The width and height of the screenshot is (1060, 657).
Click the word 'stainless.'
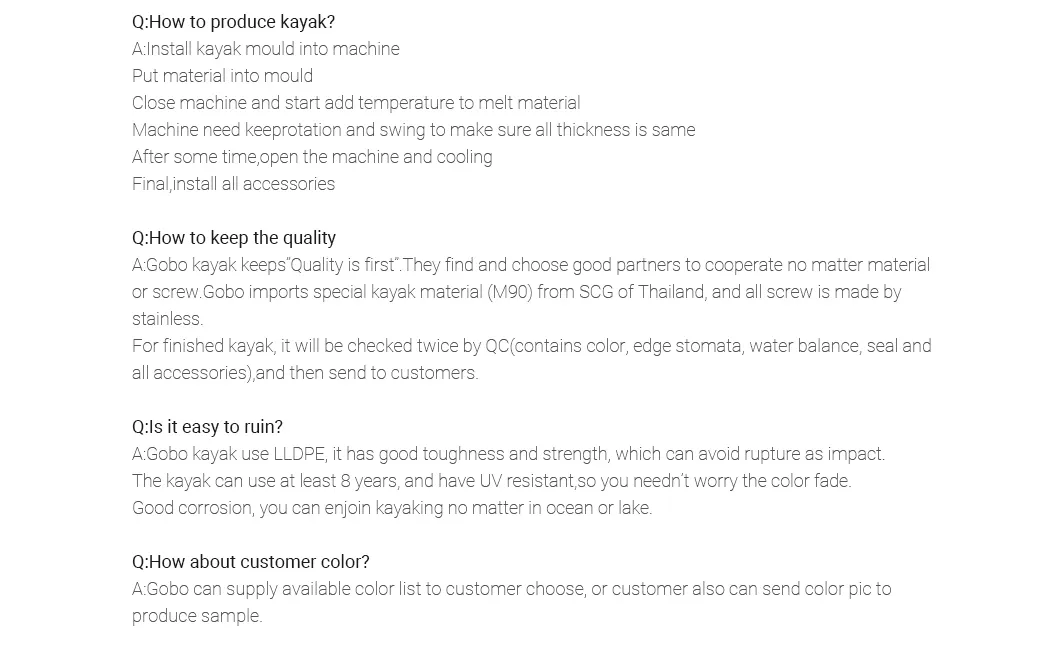[168, 319]
